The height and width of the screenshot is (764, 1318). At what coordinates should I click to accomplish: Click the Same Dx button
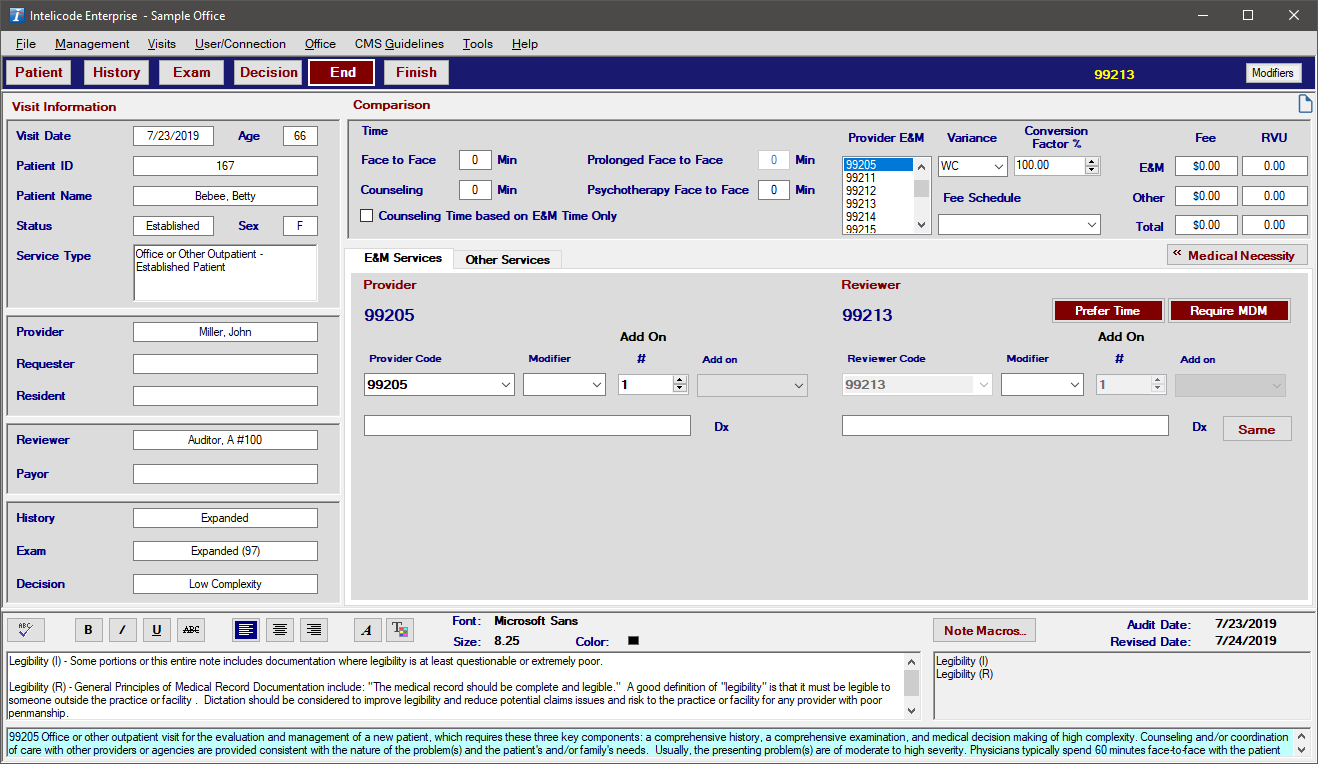tap(1256, 429)
